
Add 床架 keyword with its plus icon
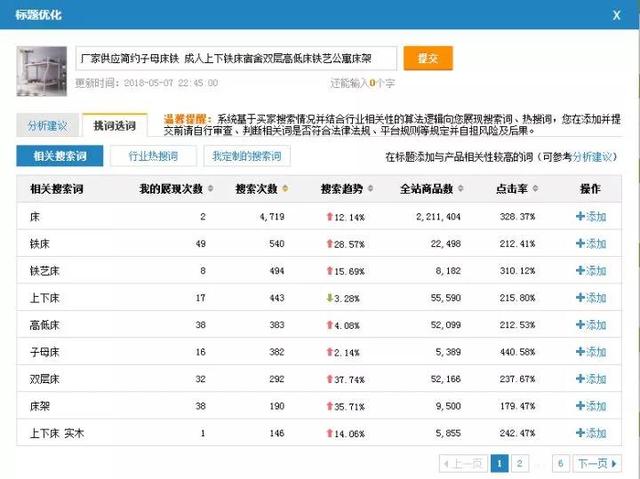click(x=580, y=406)
